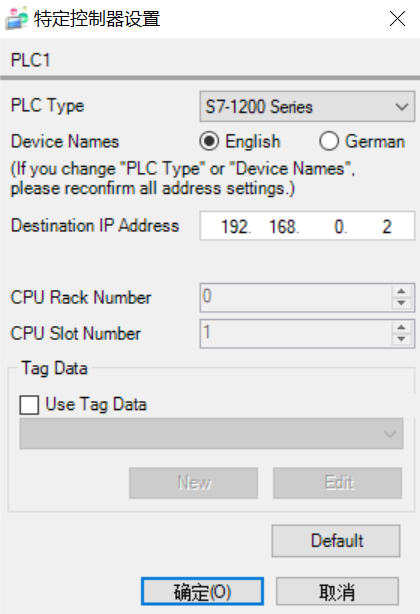
Task: Click the Edit tag data button
Action: [337, 483]
